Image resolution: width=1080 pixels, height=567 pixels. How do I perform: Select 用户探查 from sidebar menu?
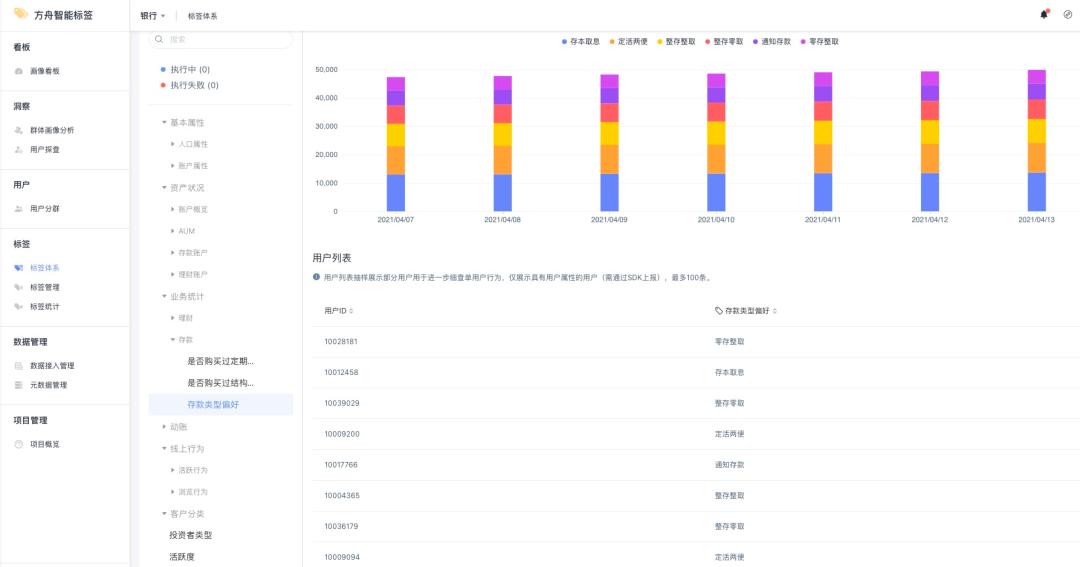point(45,150)
